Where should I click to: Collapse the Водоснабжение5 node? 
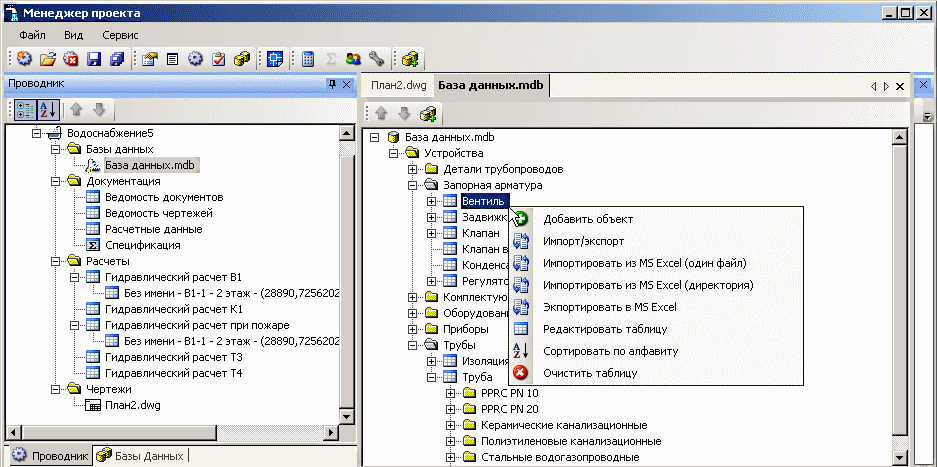36,133
